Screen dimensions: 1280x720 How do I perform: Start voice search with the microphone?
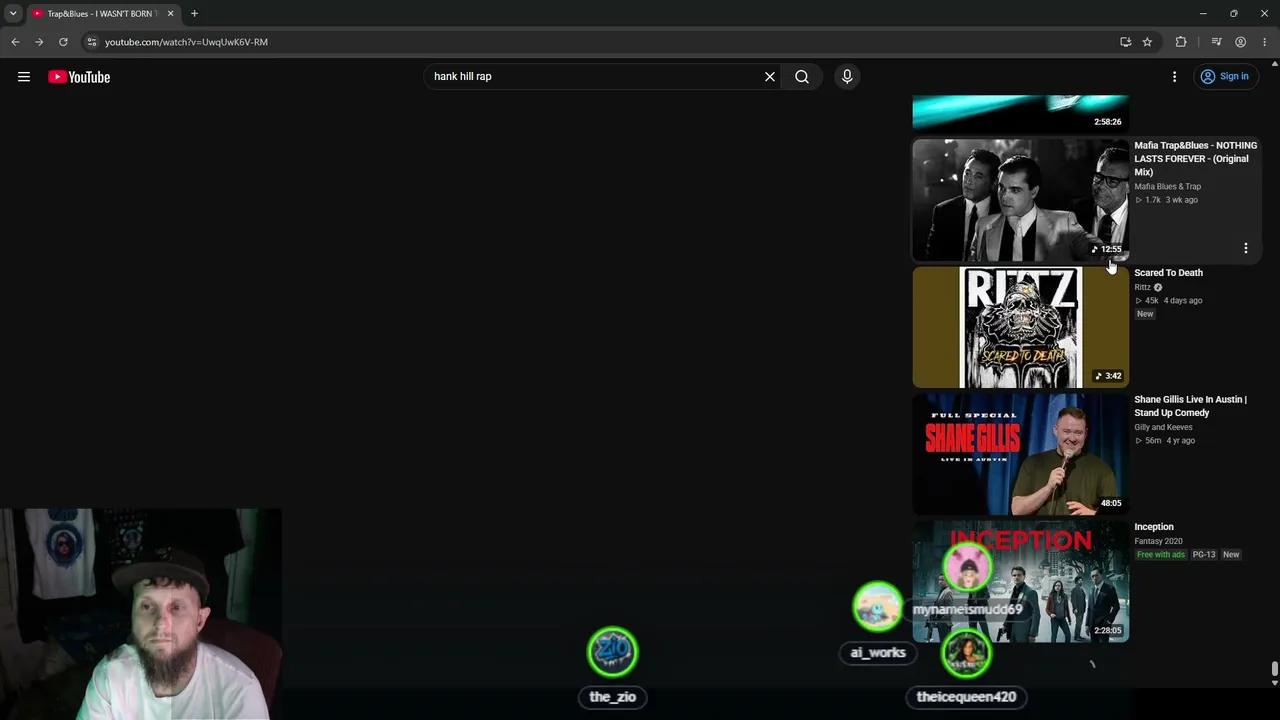tap(847, 77)
